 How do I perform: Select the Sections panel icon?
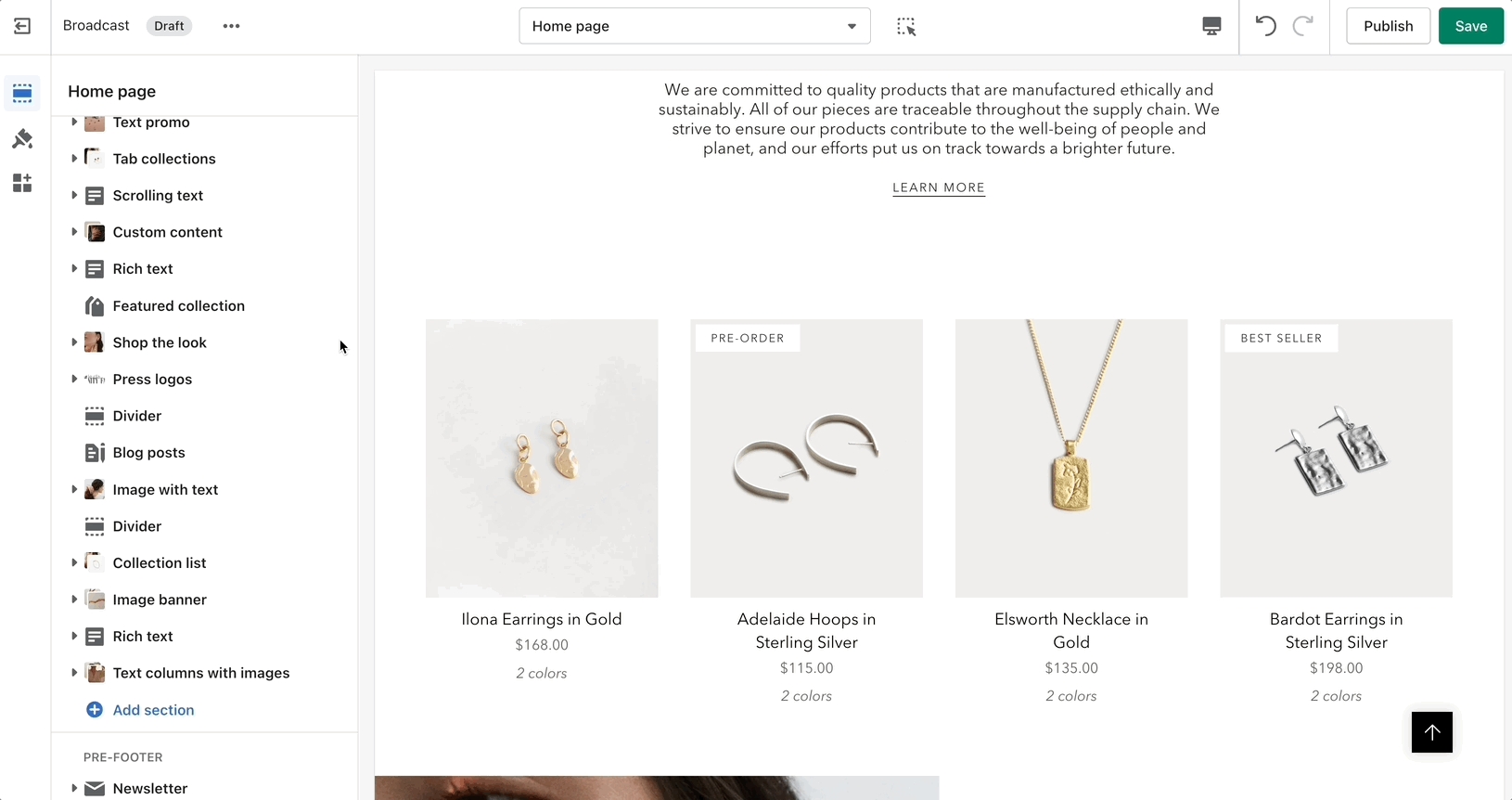pos(22,94)
